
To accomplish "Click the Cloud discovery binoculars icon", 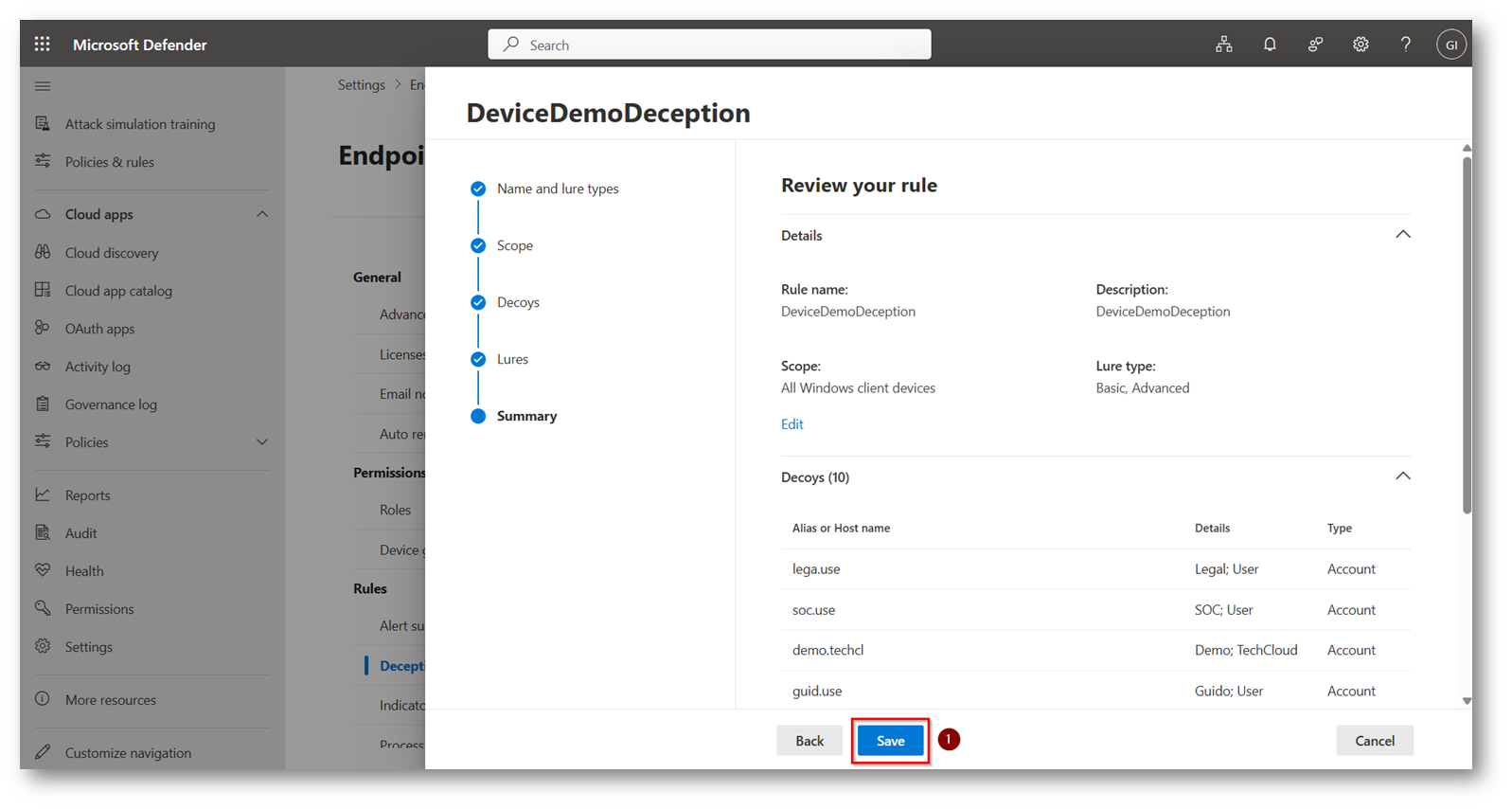I will point(43,252).
